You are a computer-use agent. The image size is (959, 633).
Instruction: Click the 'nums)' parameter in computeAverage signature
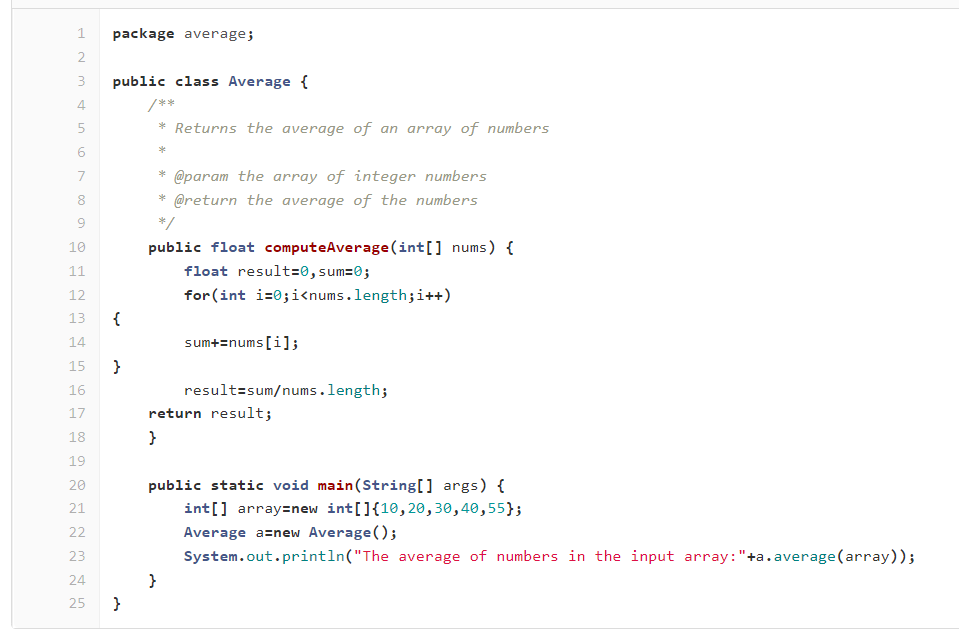pos(473,248)
